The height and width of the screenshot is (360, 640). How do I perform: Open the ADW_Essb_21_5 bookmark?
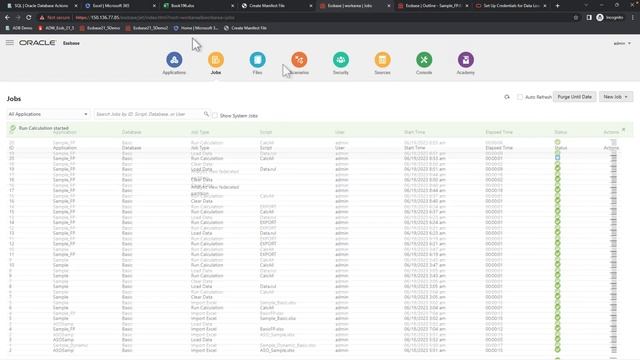56,28
